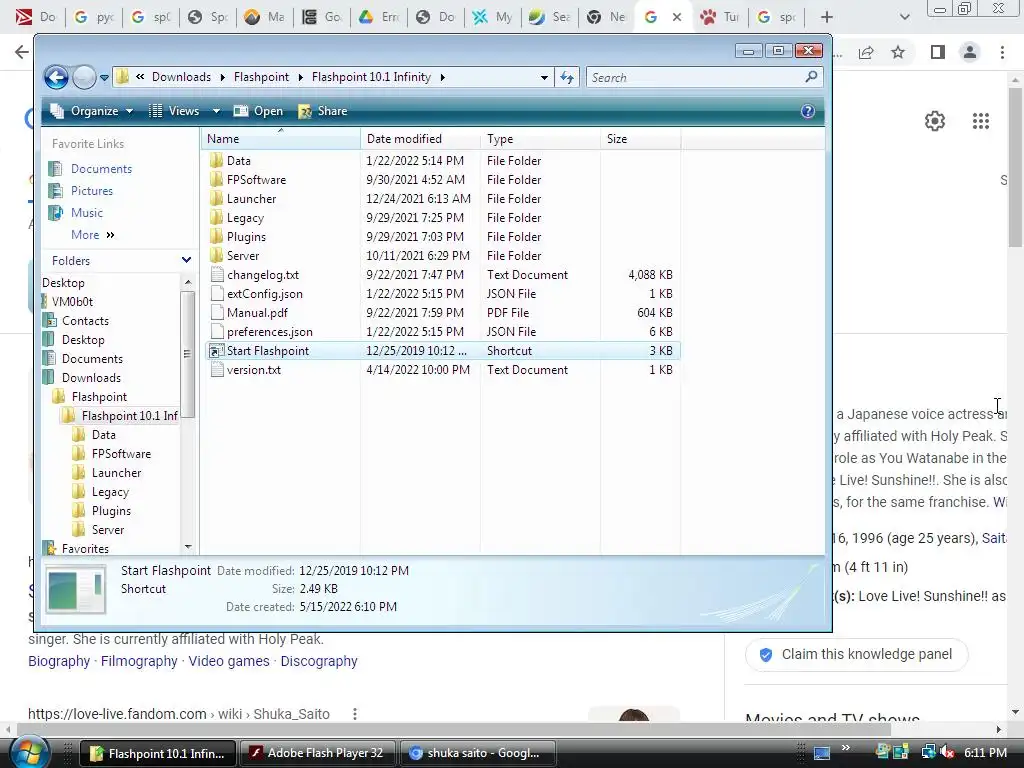Click the Share toolbar button
The height and width of the screenshot is (768, 1024).
pyautogui.click(x=323, y=111)
